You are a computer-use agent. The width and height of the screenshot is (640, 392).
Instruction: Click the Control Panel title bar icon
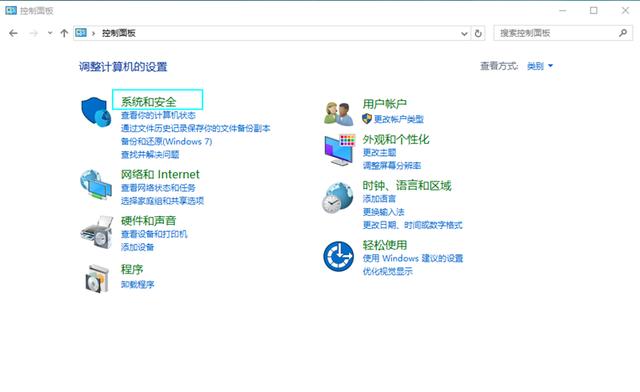11,11
